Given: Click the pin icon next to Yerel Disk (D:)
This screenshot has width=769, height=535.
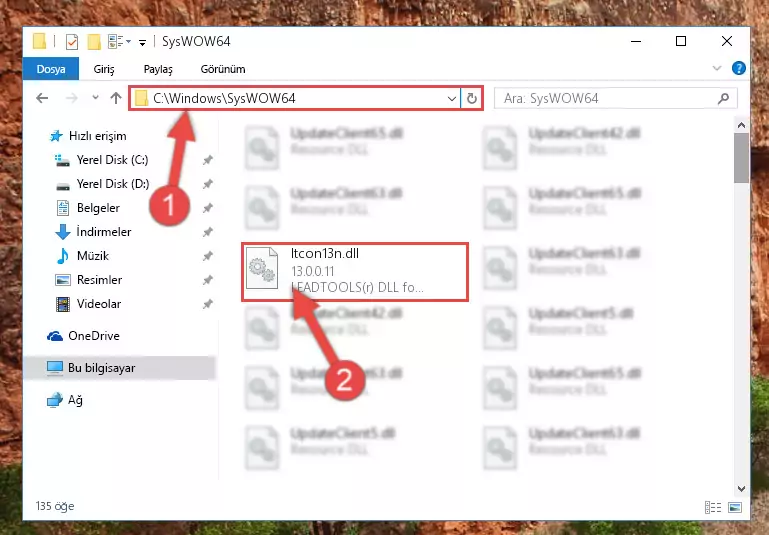Looking at the screenshot, I should (x=208, y=184).
